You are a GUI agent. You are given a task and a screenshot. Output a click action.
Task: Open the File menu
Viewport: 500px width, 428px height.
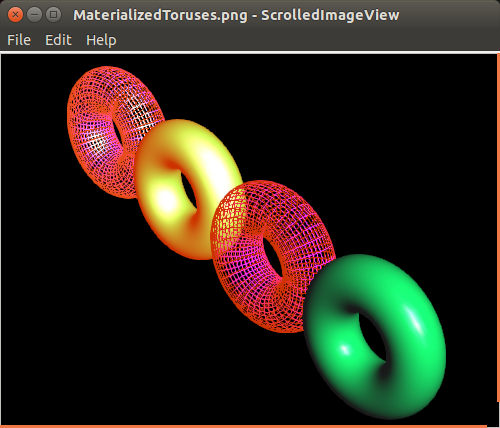click(19, 40)
